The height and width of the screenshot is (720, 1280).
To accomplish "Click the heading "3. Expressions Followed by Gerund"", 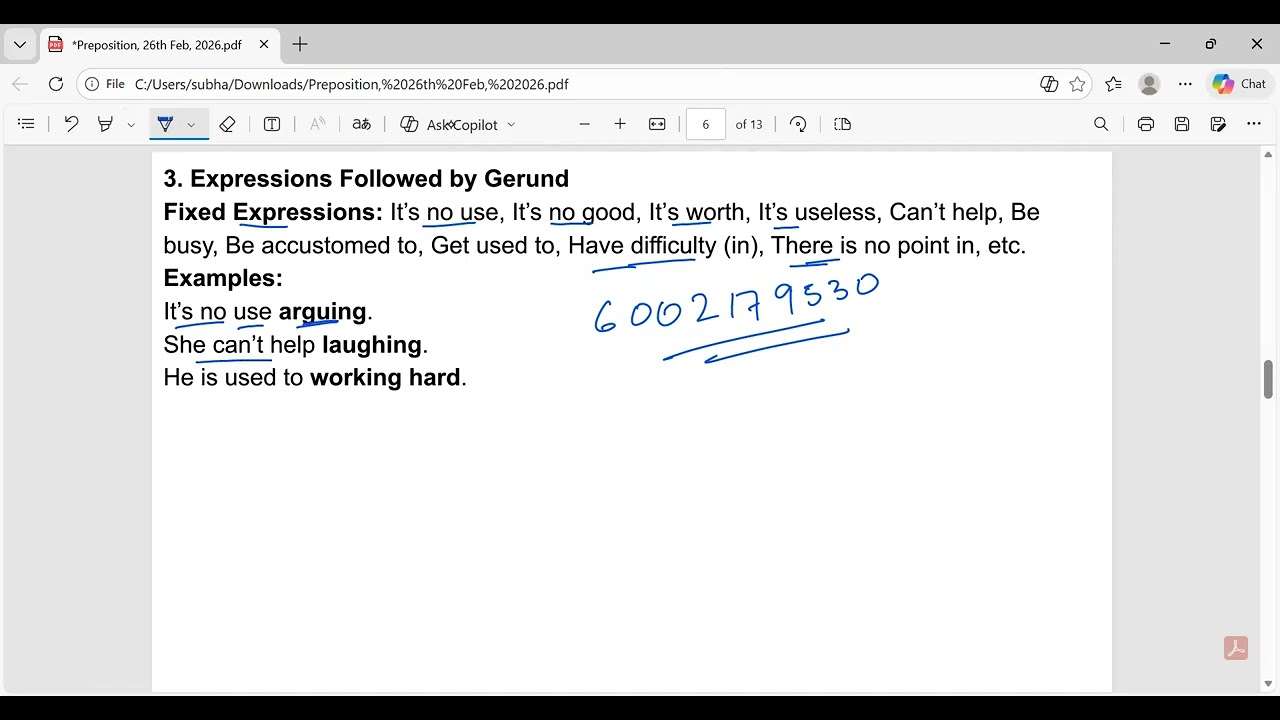I will click(x=366, y=179).
